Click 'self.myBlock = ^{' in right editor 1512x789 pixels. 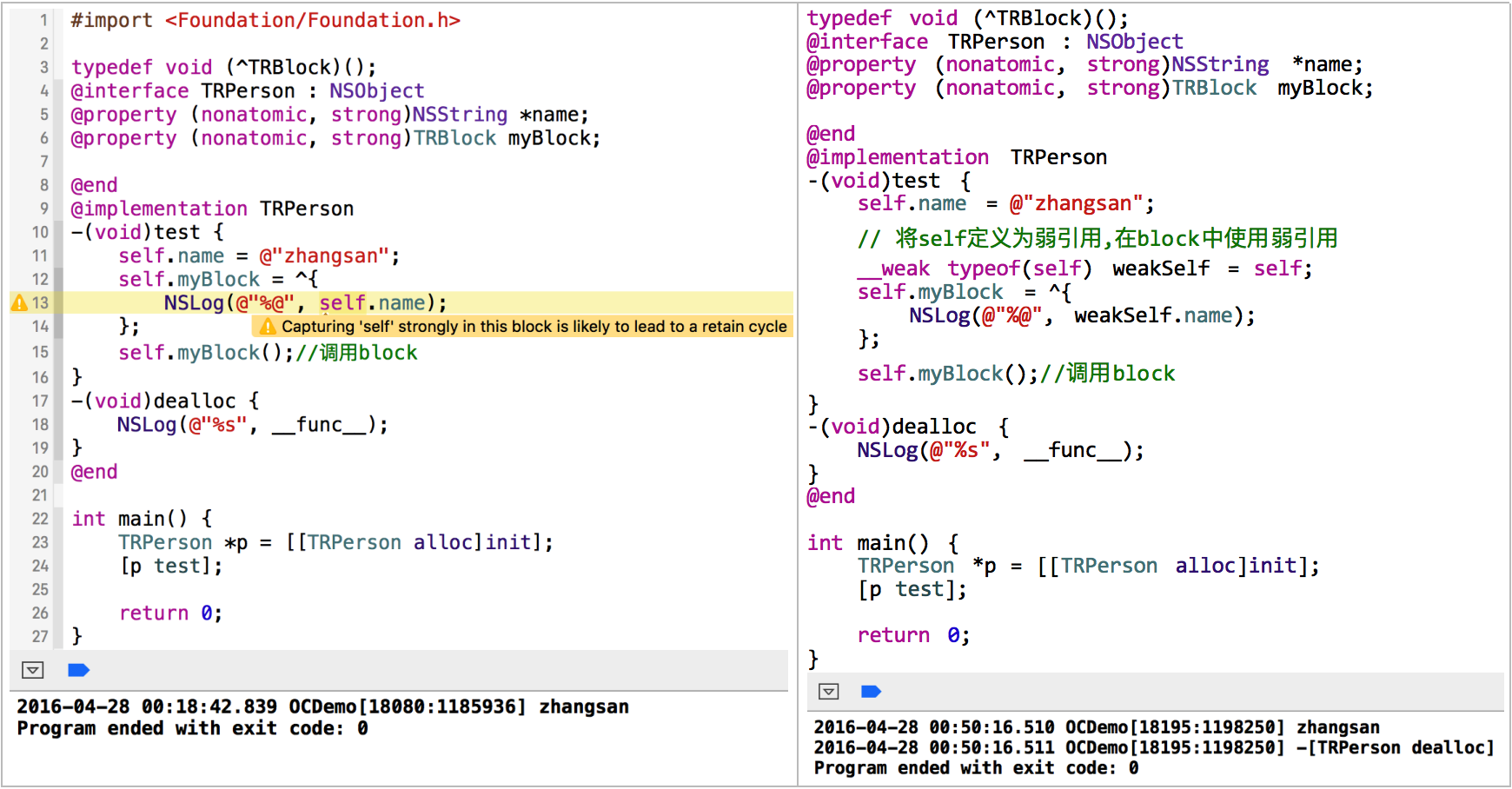point(965,292)
